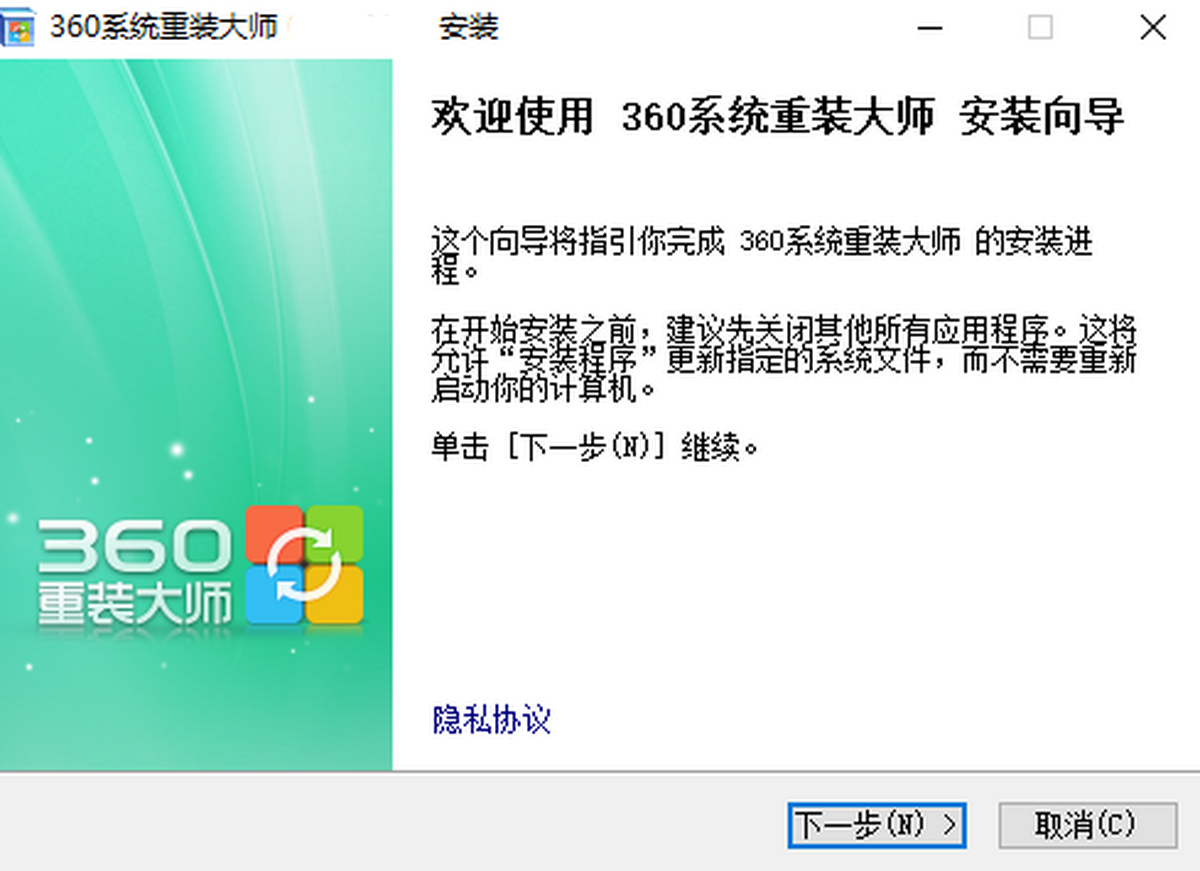Close the 360 installer window
The width and height of the screenshot is (1200, 871).
pyautogui.click(x=1153, y=27)
